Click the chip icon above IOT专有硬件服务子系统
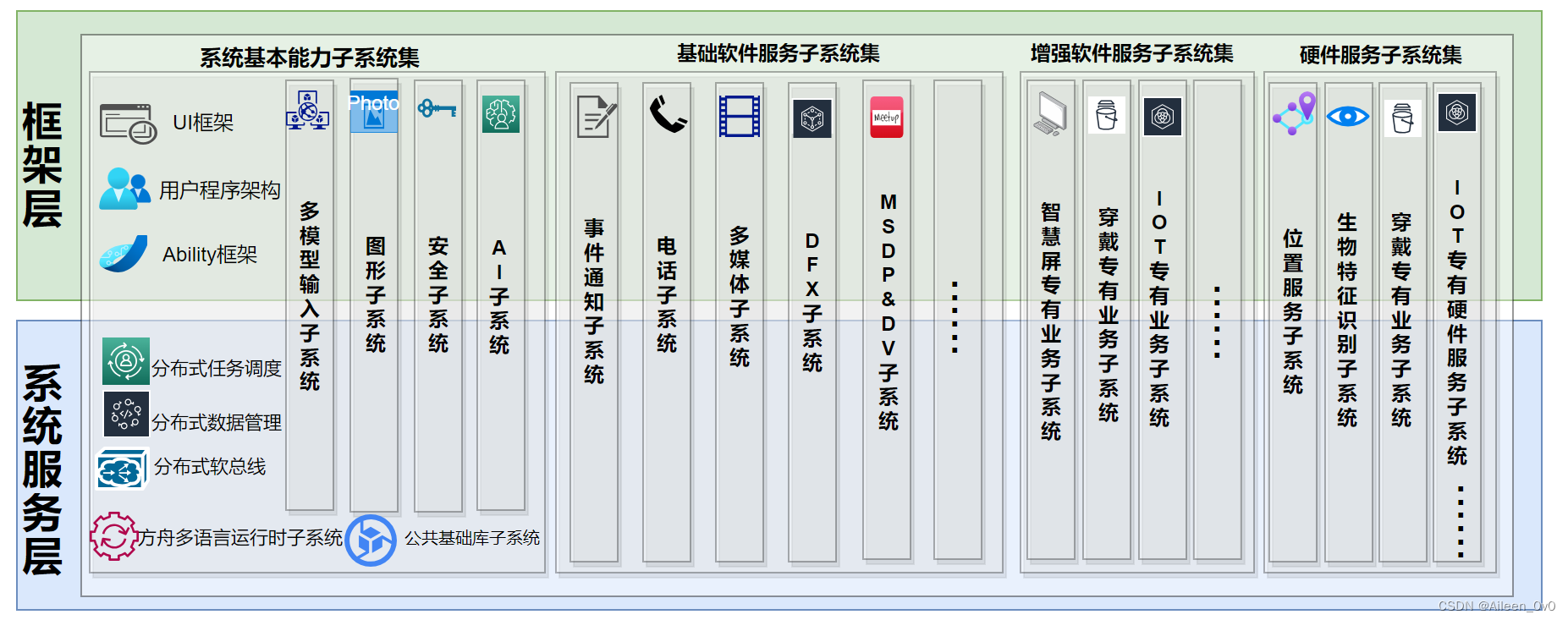This screenshot has height=620, width=1568. pos(1457,112)
